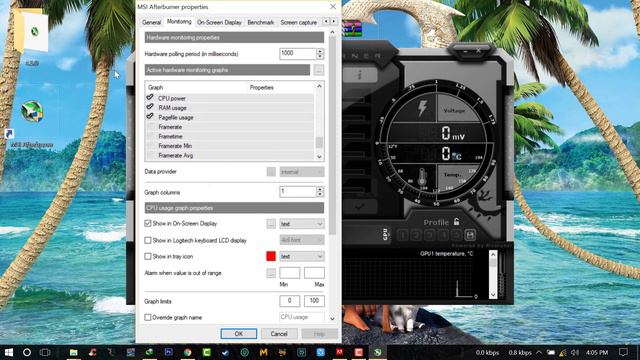Decrease the hardware polling period stepper
Viewport: 640px width, 360px height.
click(320, 56)
